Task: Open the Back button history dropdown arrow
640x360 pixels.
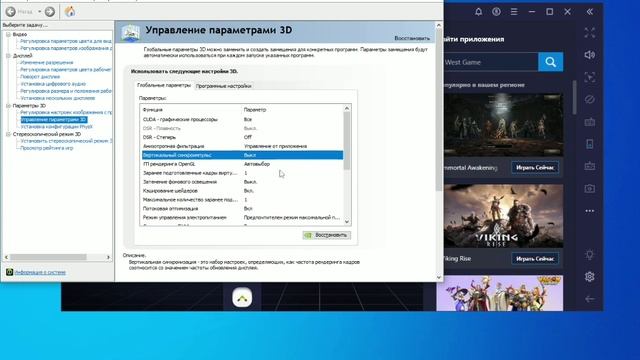Action: tap(40, 12)
